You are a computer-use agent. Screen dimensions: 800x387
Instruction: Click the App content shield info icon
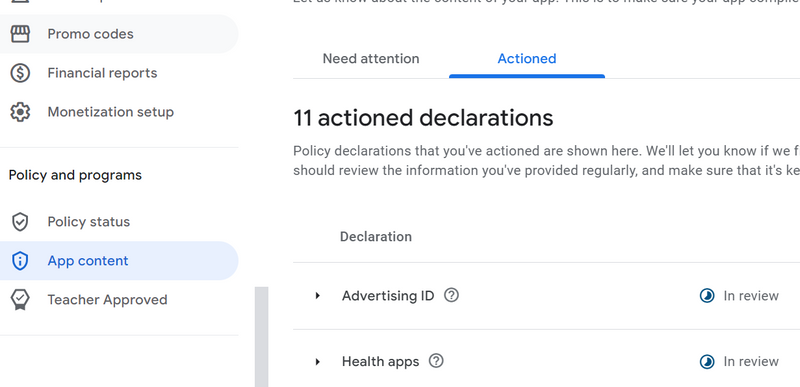pyautogui.click(x=20, y=261)
